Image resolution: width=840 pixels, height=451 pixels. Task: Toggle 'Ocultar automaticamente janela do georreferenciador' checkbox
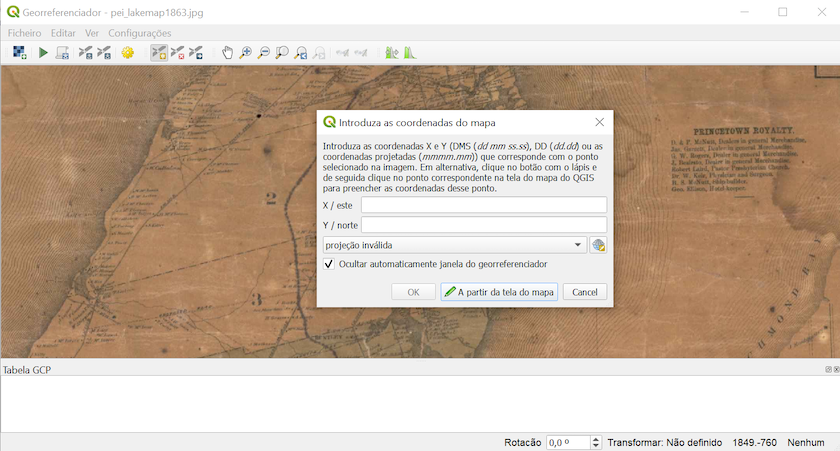329,264
